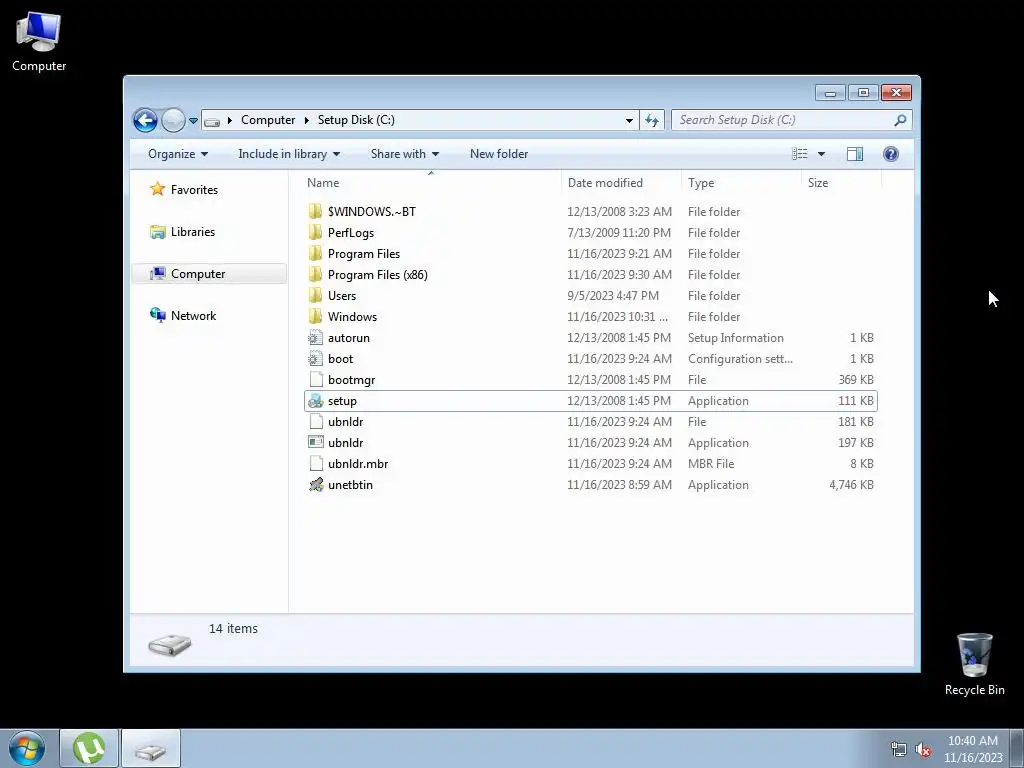
Task: Click the '12/13/2008 3:23 AM' date cell
Action: tap(619, 212)
